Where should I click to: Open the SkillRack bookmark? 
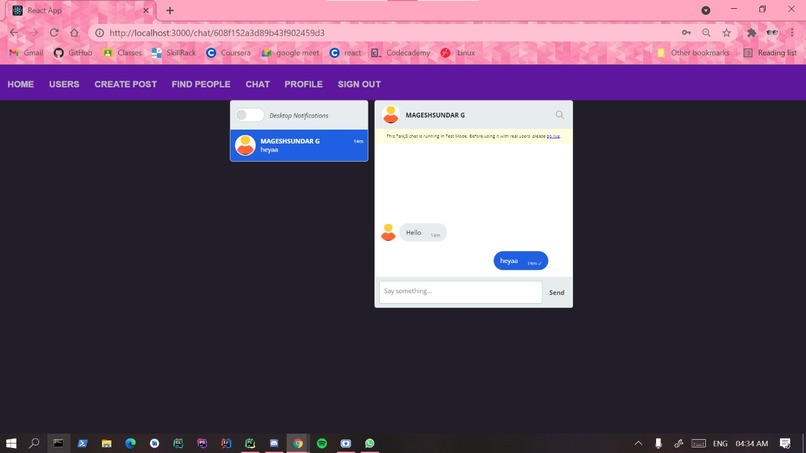[x=174, y=53]
